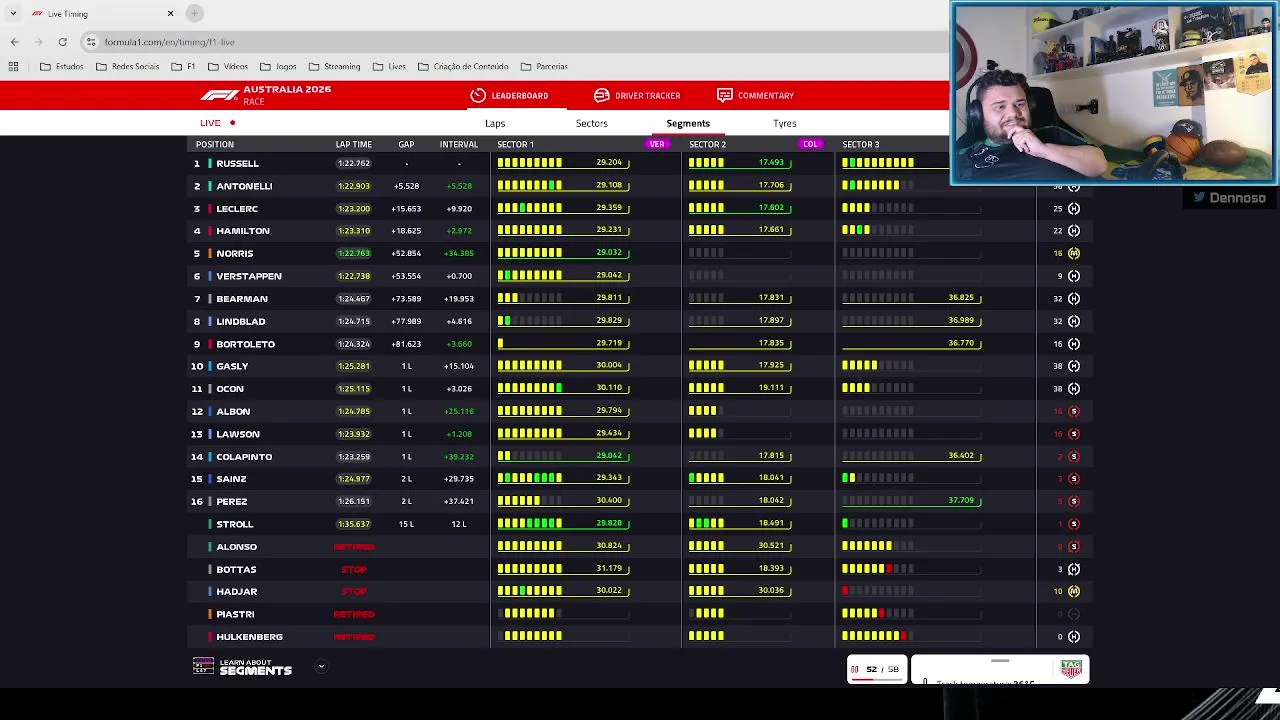Open the tab search dropdown arrow
The image size is (1280, 720).
13,14
